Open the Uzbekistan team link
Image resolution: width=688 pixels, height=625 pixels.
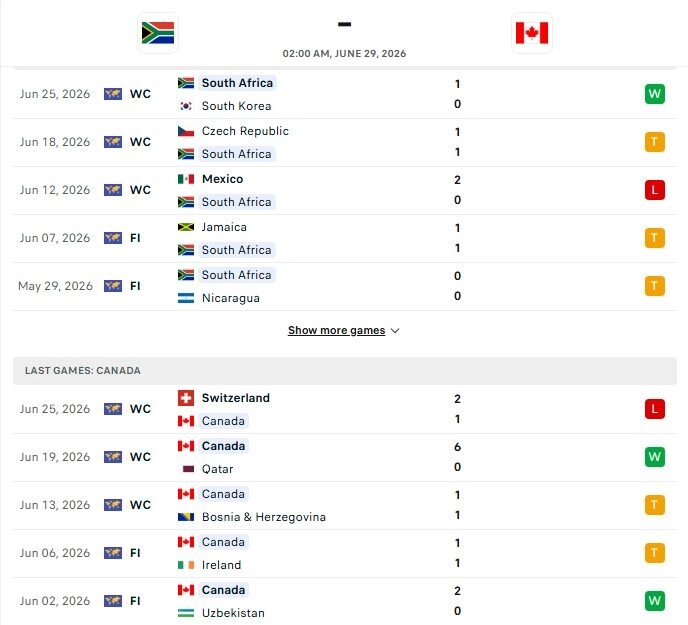pyautogui.click(x=233, y=613)
